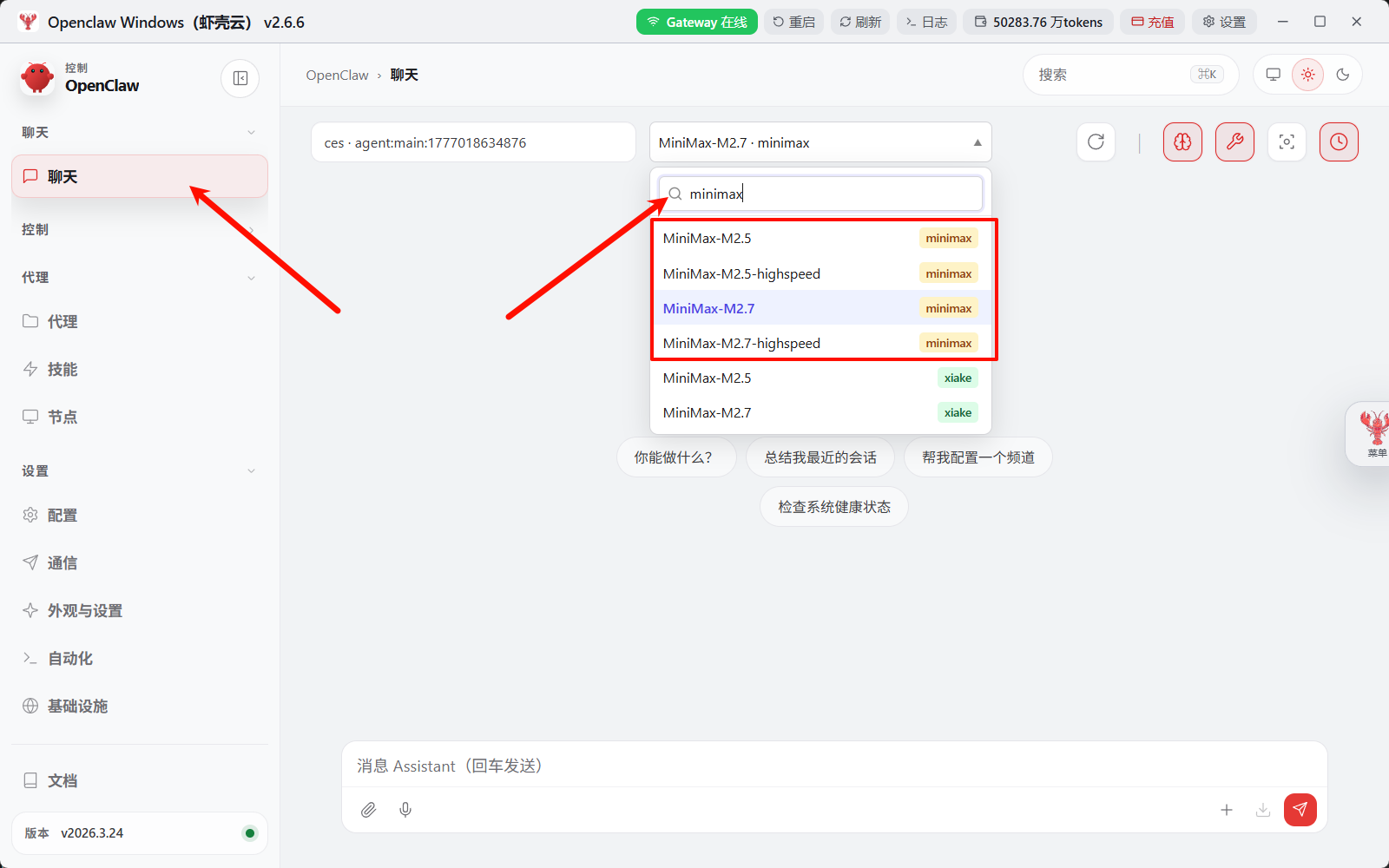Click the 帮我配置一个频道 suggestion chip
The width and height of the screenshot is (1389, 868).
click(978, 457)
